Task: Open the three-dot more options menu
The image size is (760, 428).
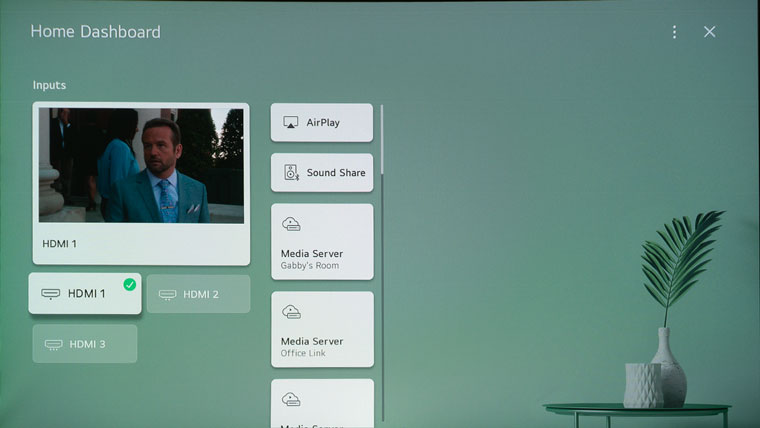Action: 674,32
